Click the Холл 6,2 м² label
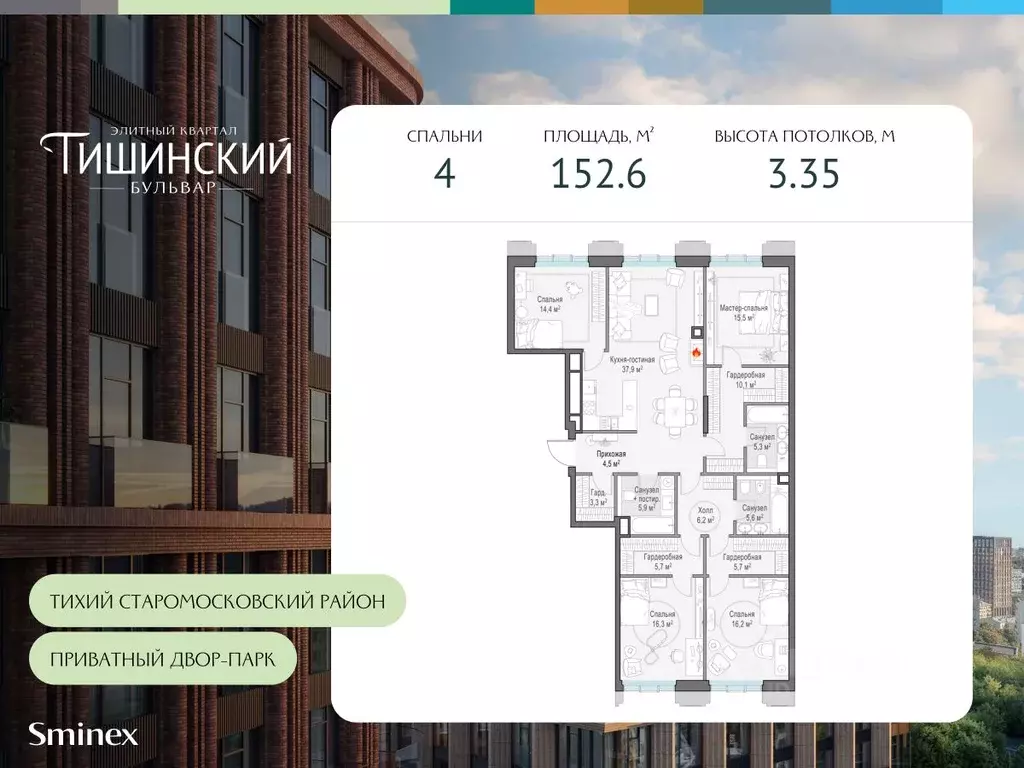The width and height of the screenshot is (1024, 768). (705, 515)
